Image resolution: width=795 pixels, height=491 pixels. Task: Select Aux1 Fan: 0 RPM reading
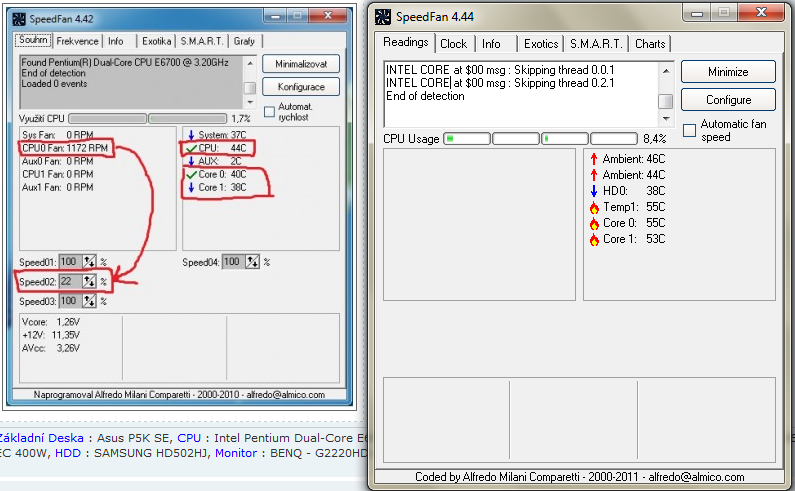58,187
